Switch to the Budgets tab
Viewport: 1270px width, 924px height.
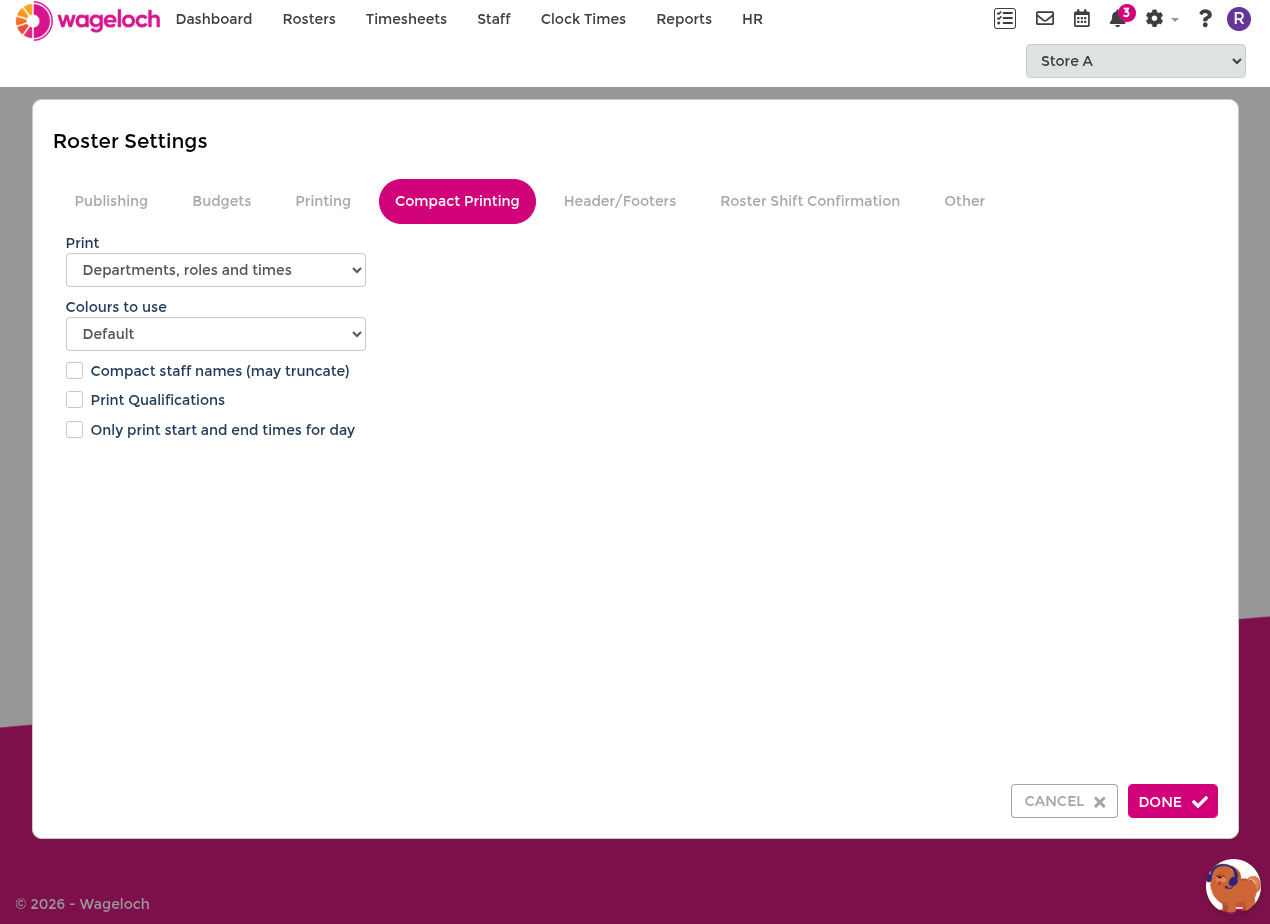click(x=222, y=201)
